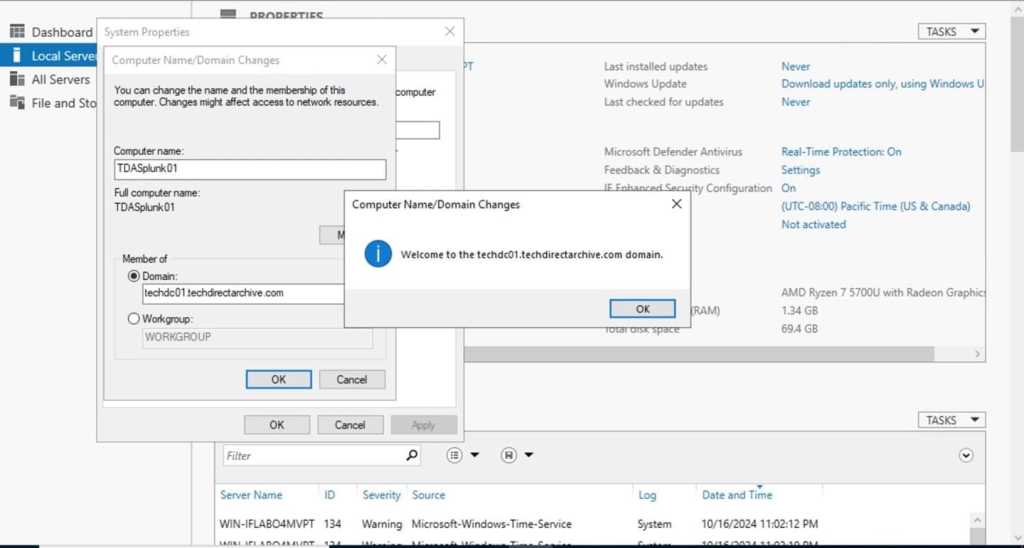Viewport: 1024px width, 548px height.
Task: Select the Domain radio button
Action: (134, 276)
